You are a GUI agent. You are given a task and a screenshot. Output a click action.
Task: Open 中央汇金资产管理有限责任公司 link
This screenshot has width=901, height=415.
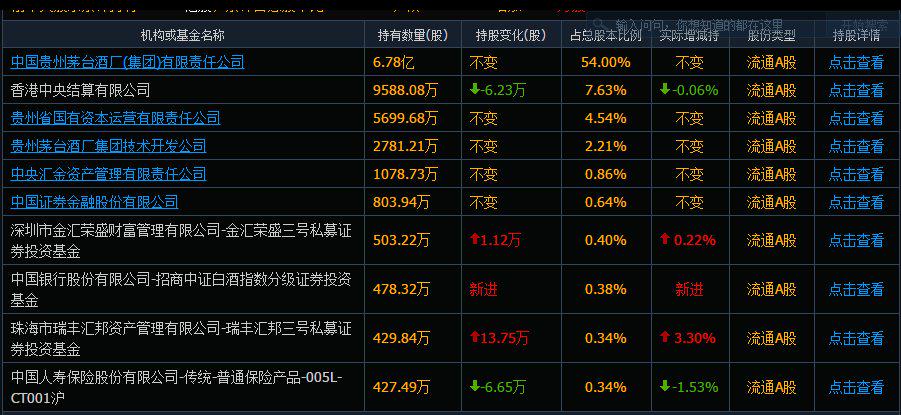pos(109,174)
